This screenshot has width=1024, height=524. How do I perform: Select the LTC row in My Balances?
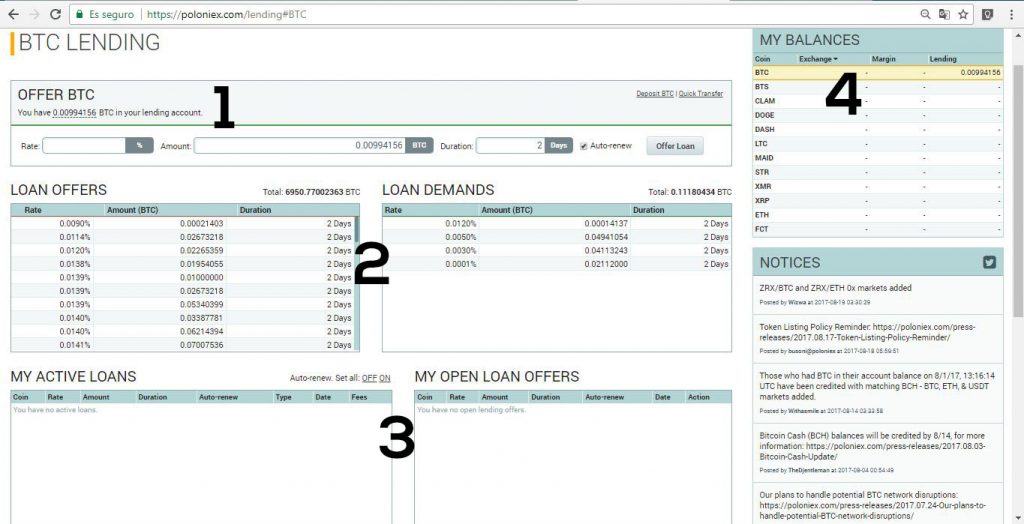(878, 143)
